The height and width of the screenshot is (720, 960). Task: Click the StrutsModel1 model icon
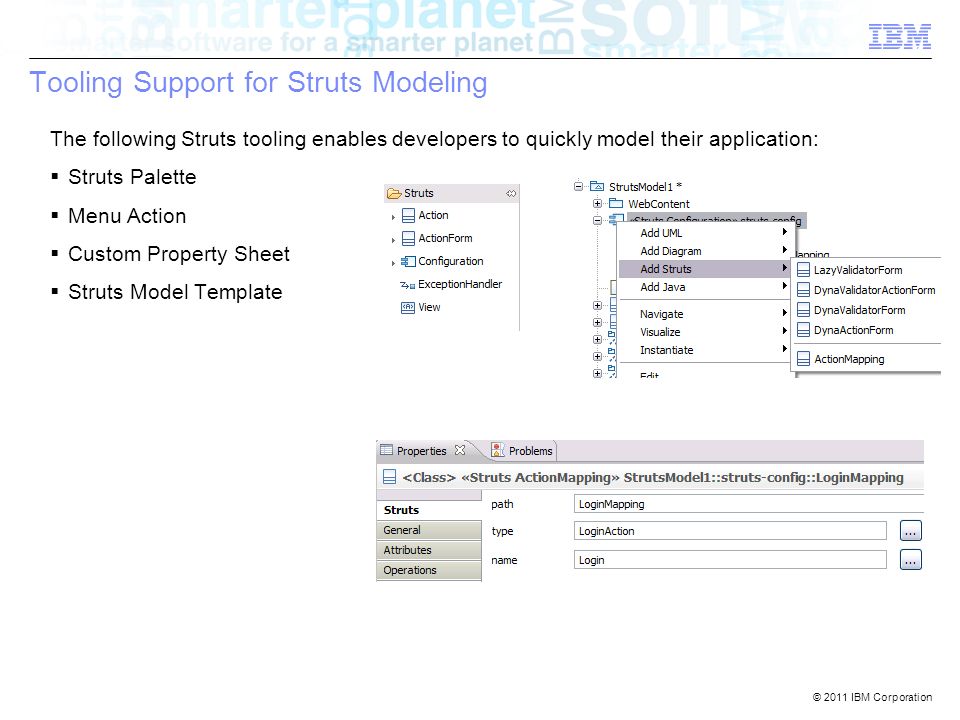[x=597, y=186]
